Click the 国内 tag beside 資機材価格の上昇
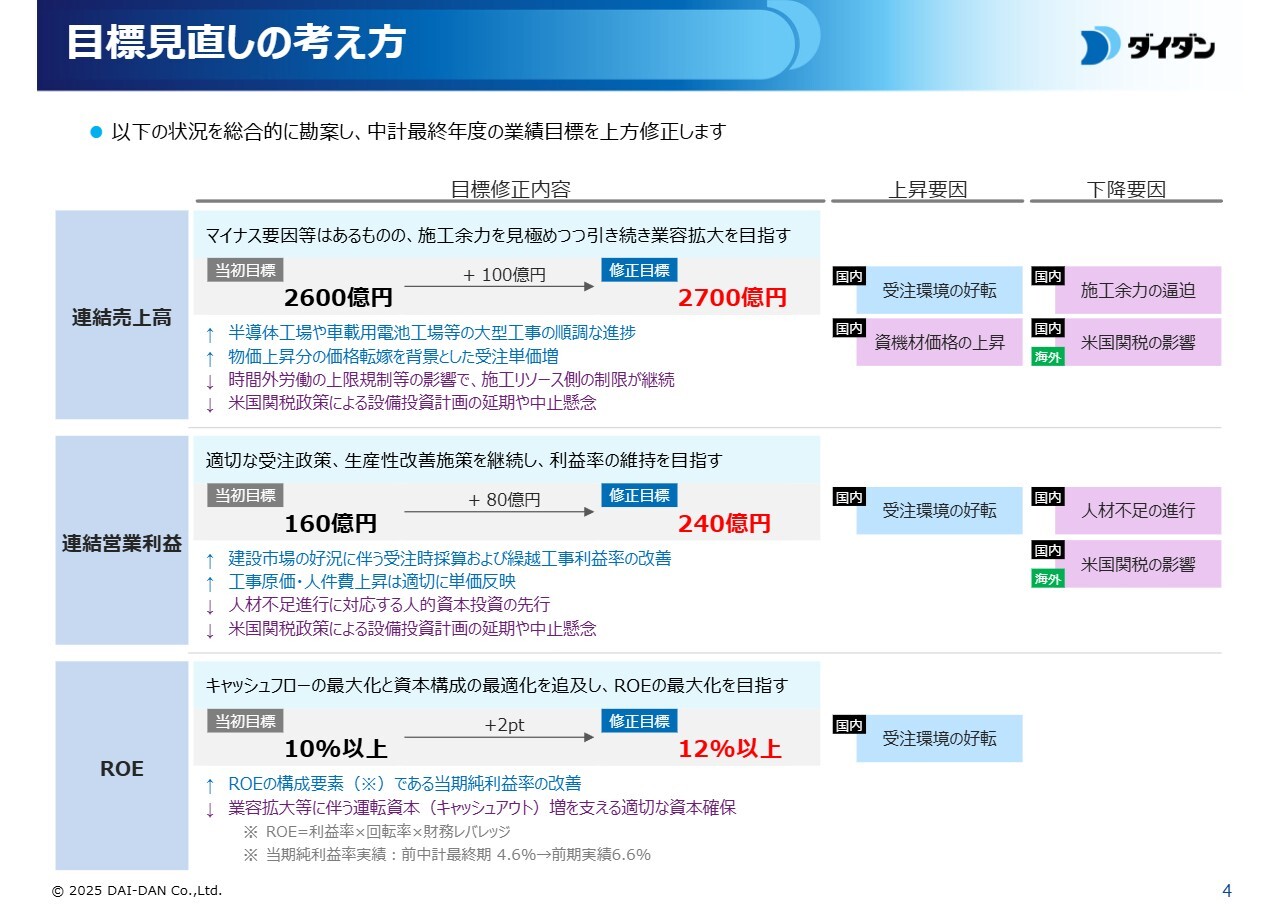1280x904 pixels. (x=849, y=328)
